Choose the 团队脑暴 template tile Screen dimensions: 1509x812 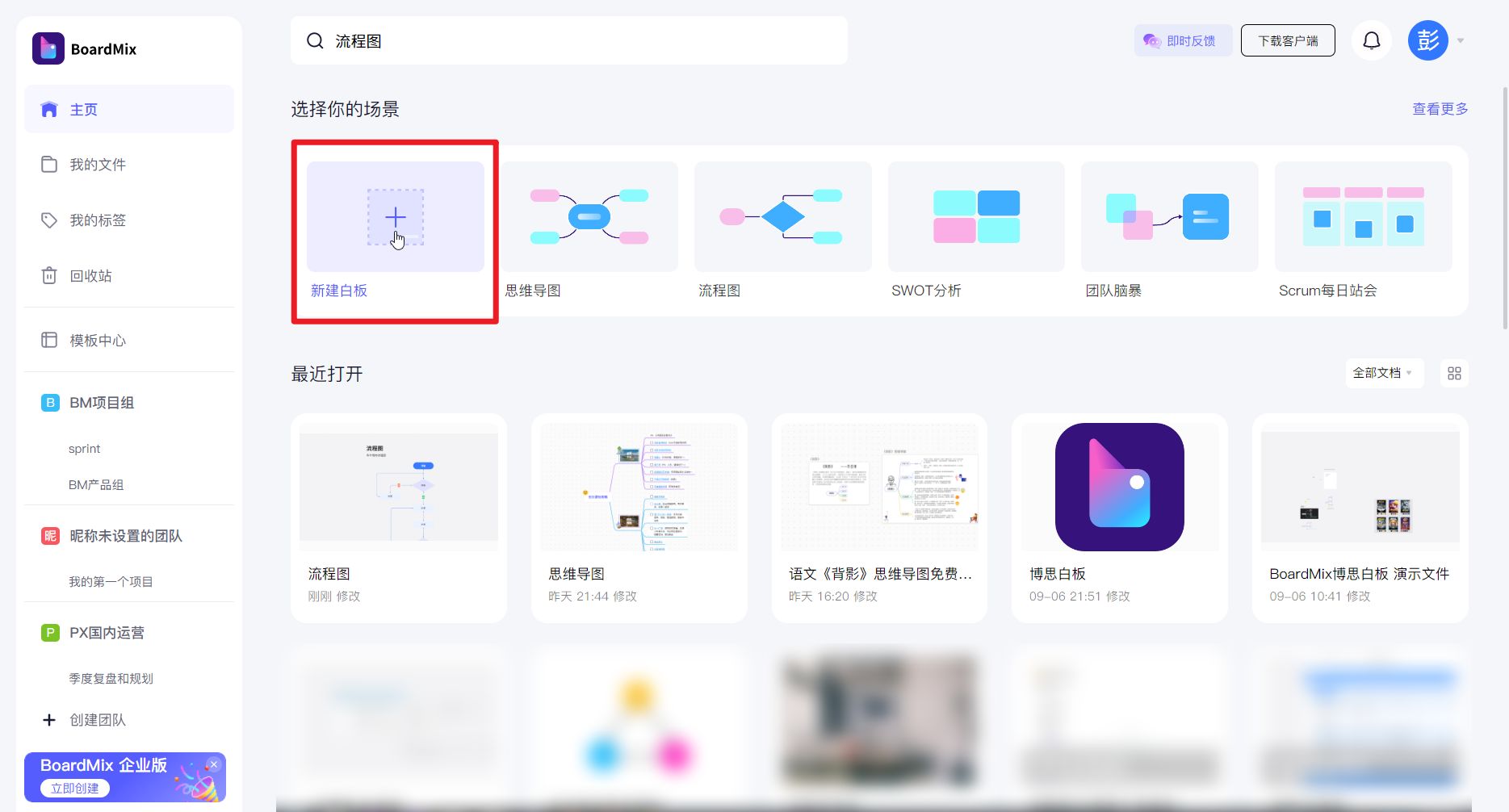[1170, 216]
